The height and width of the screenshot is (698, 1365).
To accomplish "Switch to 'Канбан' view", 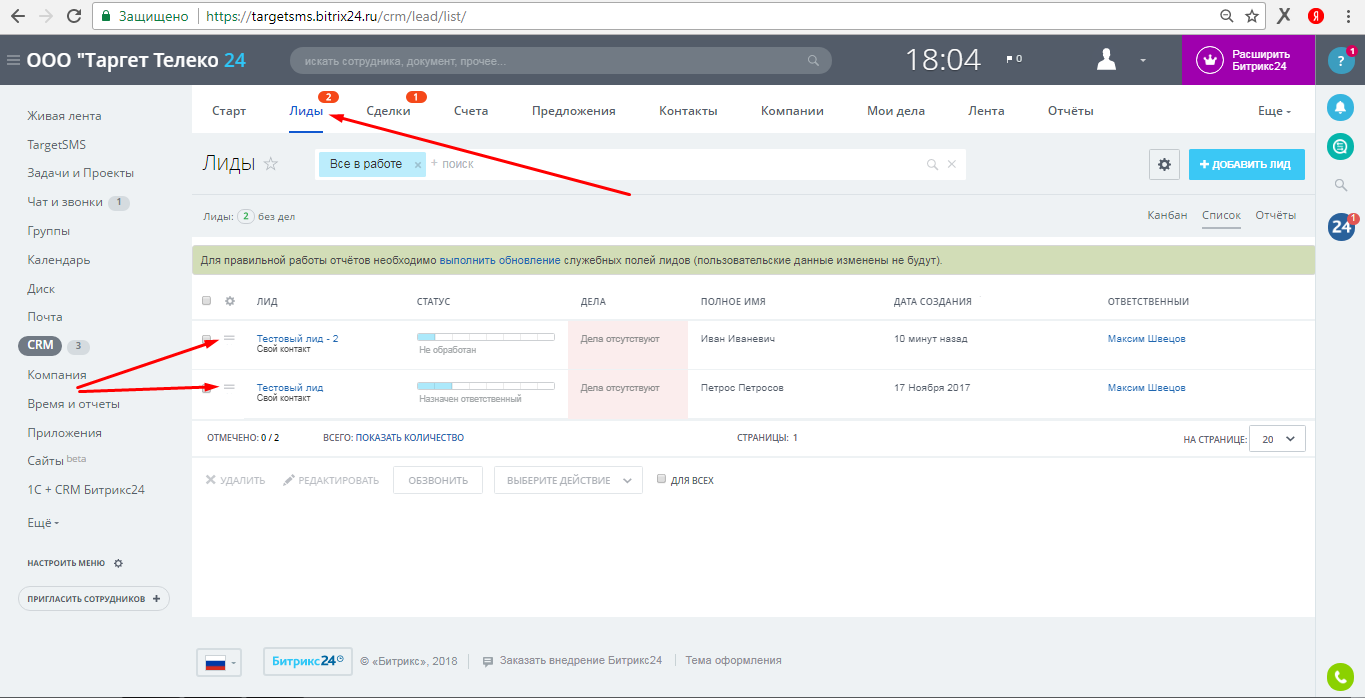I will point(1167,215).
